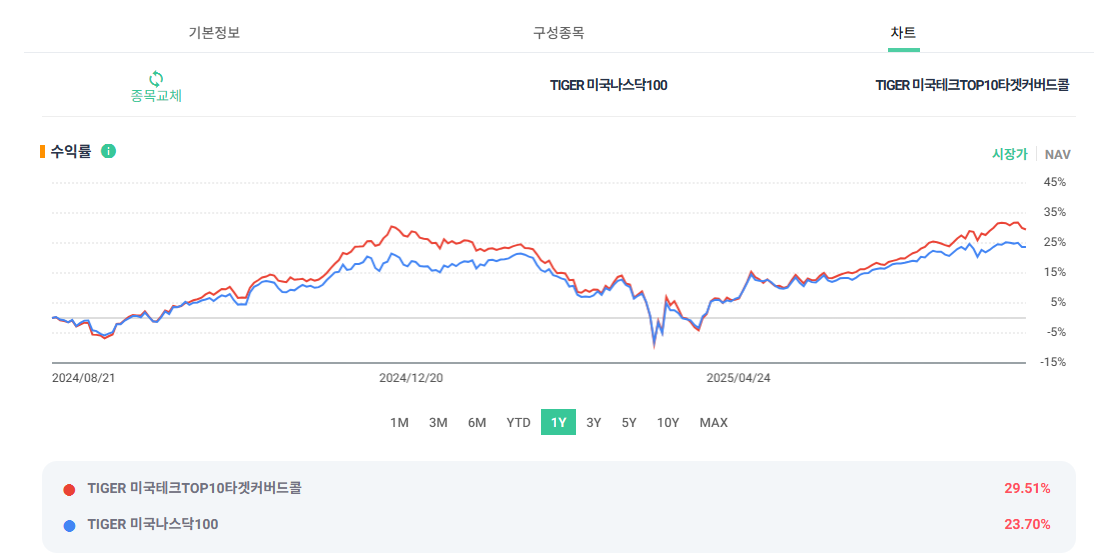Image resolution: width=1094 pixels, height=555 pixels.
Task: Select the YTD period
Action: [x=518, y=422]
